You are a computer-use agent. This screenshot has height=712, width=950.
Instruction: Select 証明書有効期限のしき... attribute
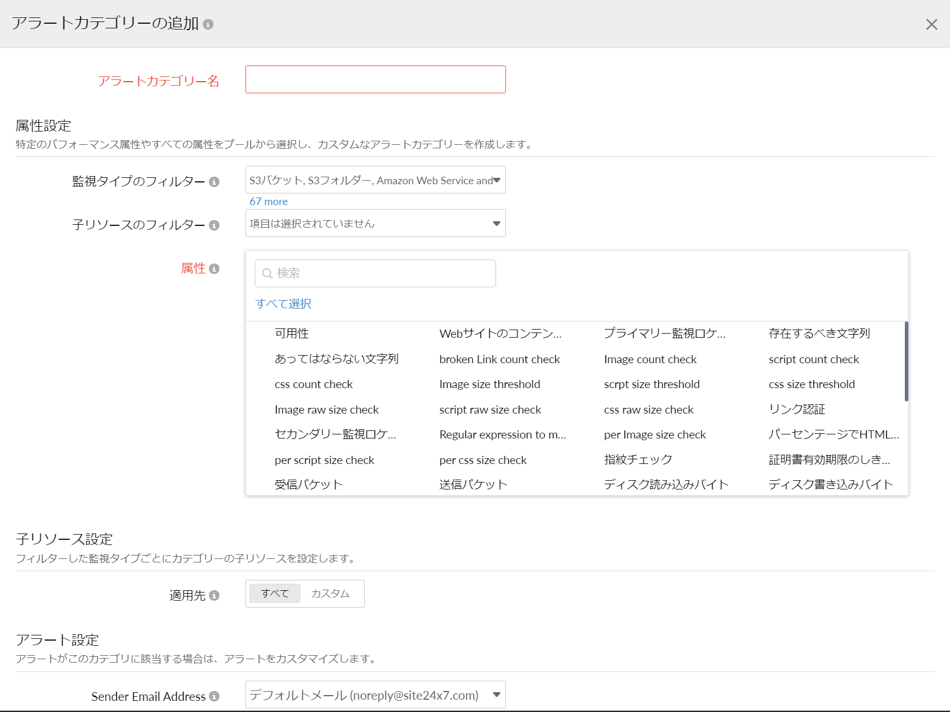829,460
